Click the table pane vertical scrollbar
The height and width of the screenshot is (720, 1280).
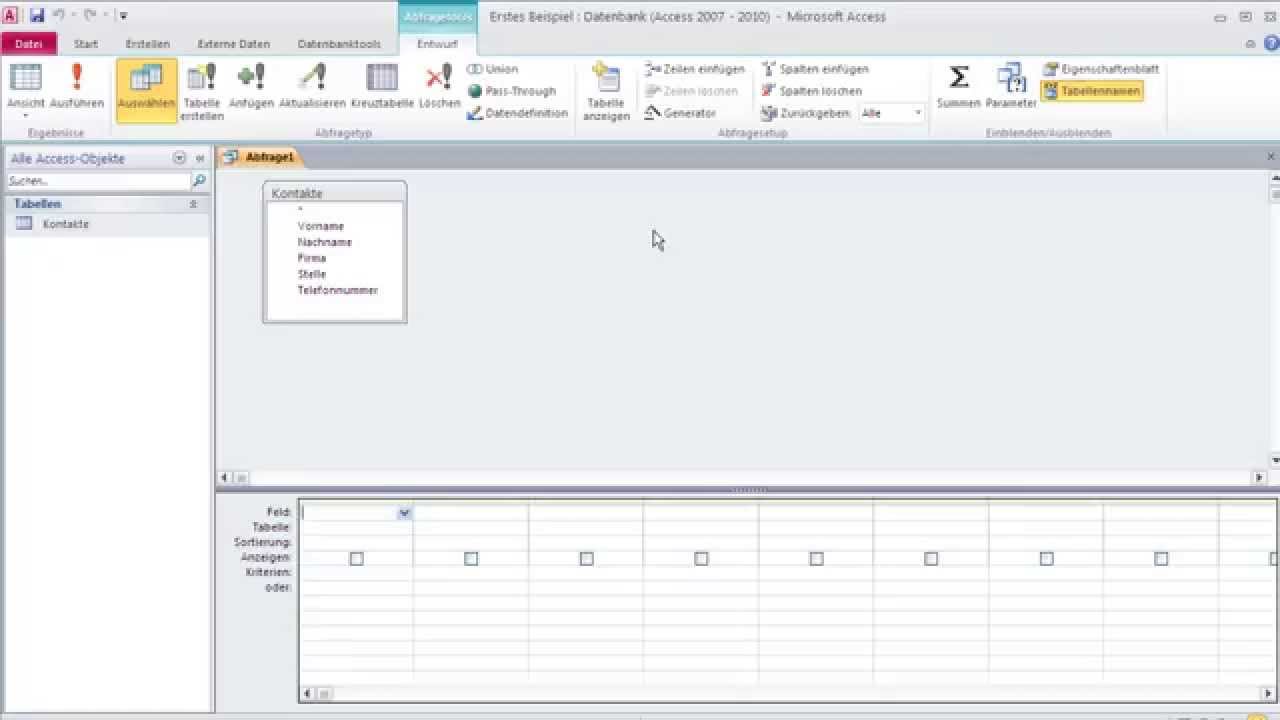click(x=1274, y=319)
